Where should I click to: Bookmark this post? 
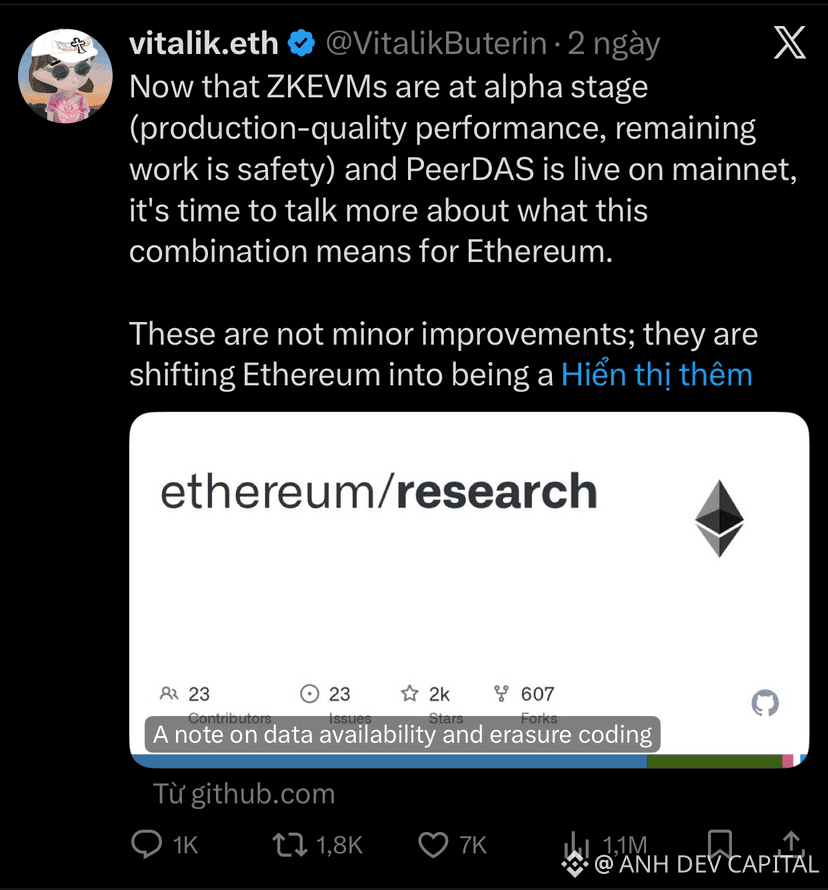(x=720, y=843)
